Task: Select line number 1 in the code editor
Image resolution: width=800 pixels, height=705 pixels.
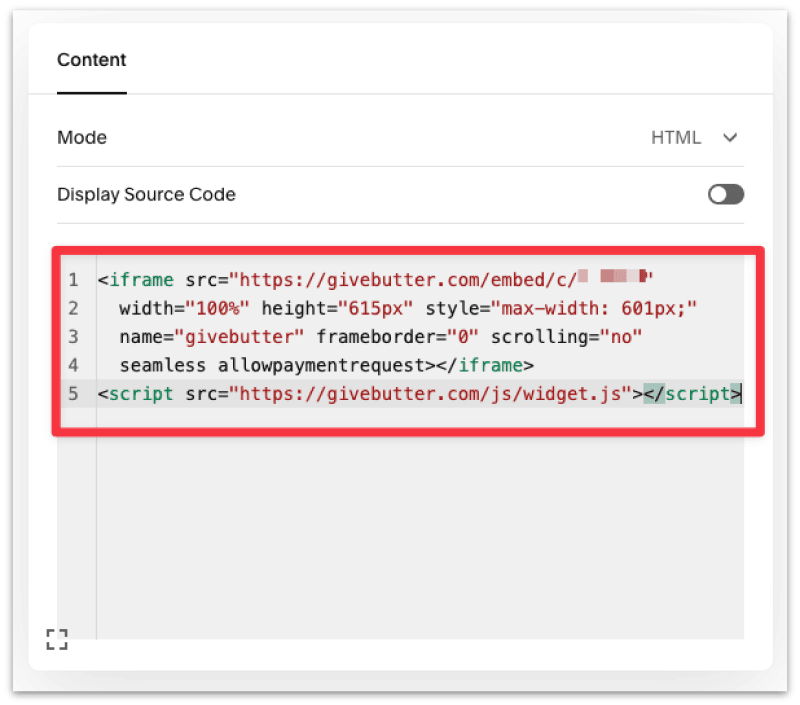Action: tap(73, 280)
